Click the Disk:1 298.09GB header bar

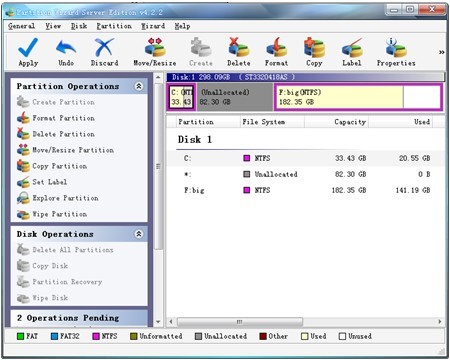305,77
